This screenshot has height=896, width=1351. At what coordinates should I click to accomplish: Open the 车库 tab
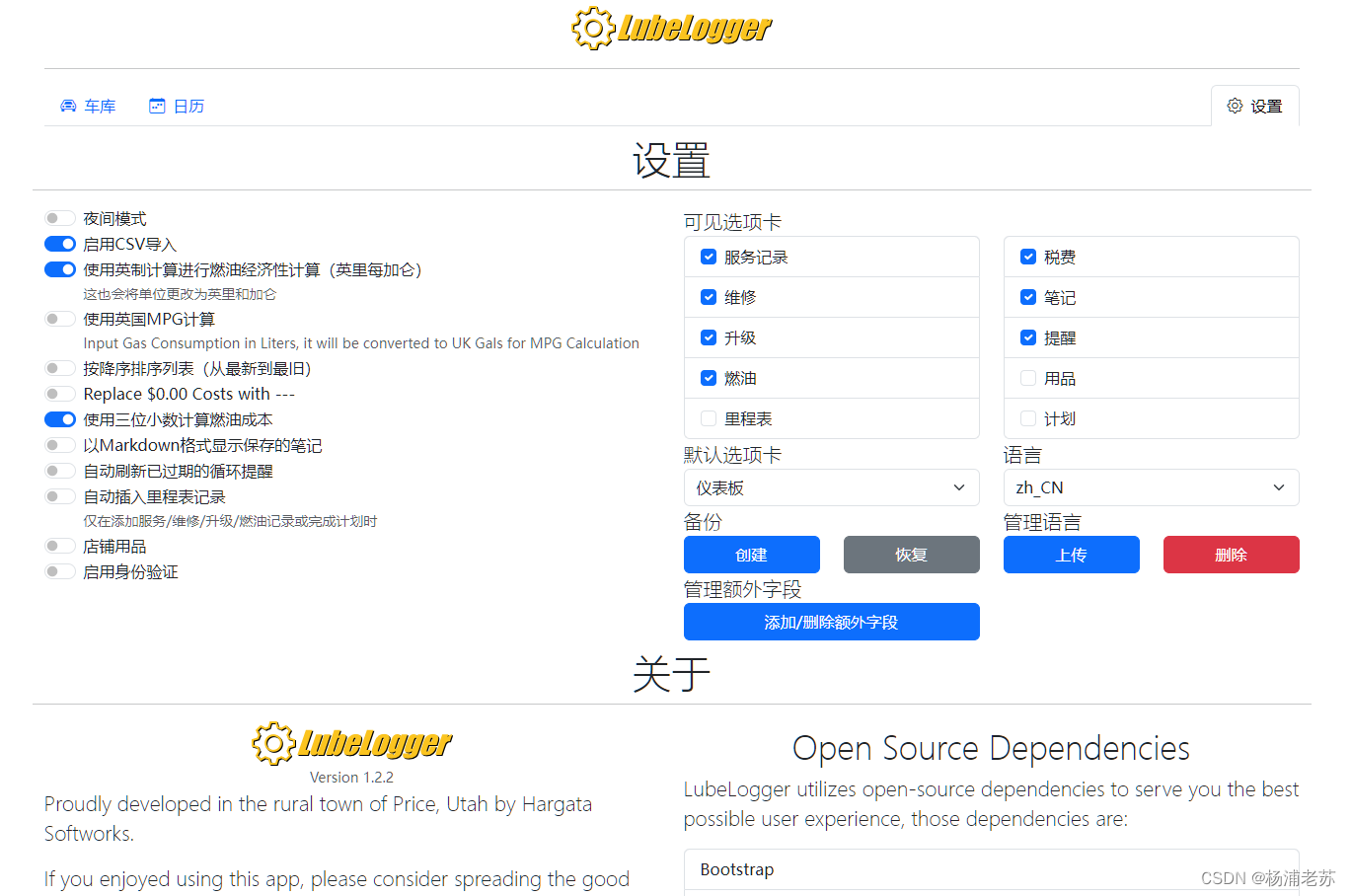(88, 106)
